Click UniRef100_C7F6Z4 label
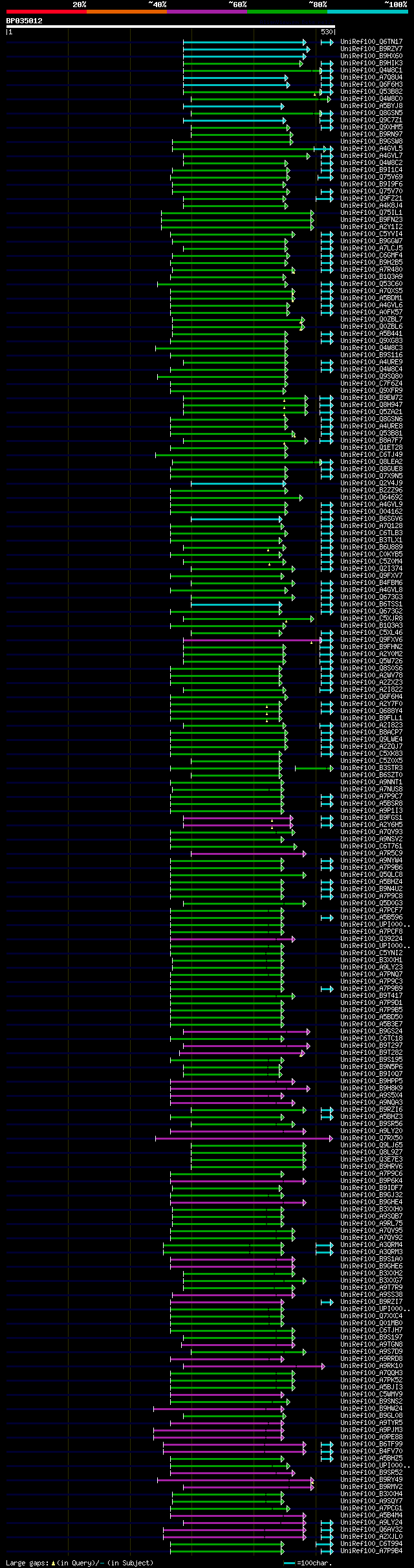Image resolution: width=414 pixels, height=1568 pixels. point(371,384)
